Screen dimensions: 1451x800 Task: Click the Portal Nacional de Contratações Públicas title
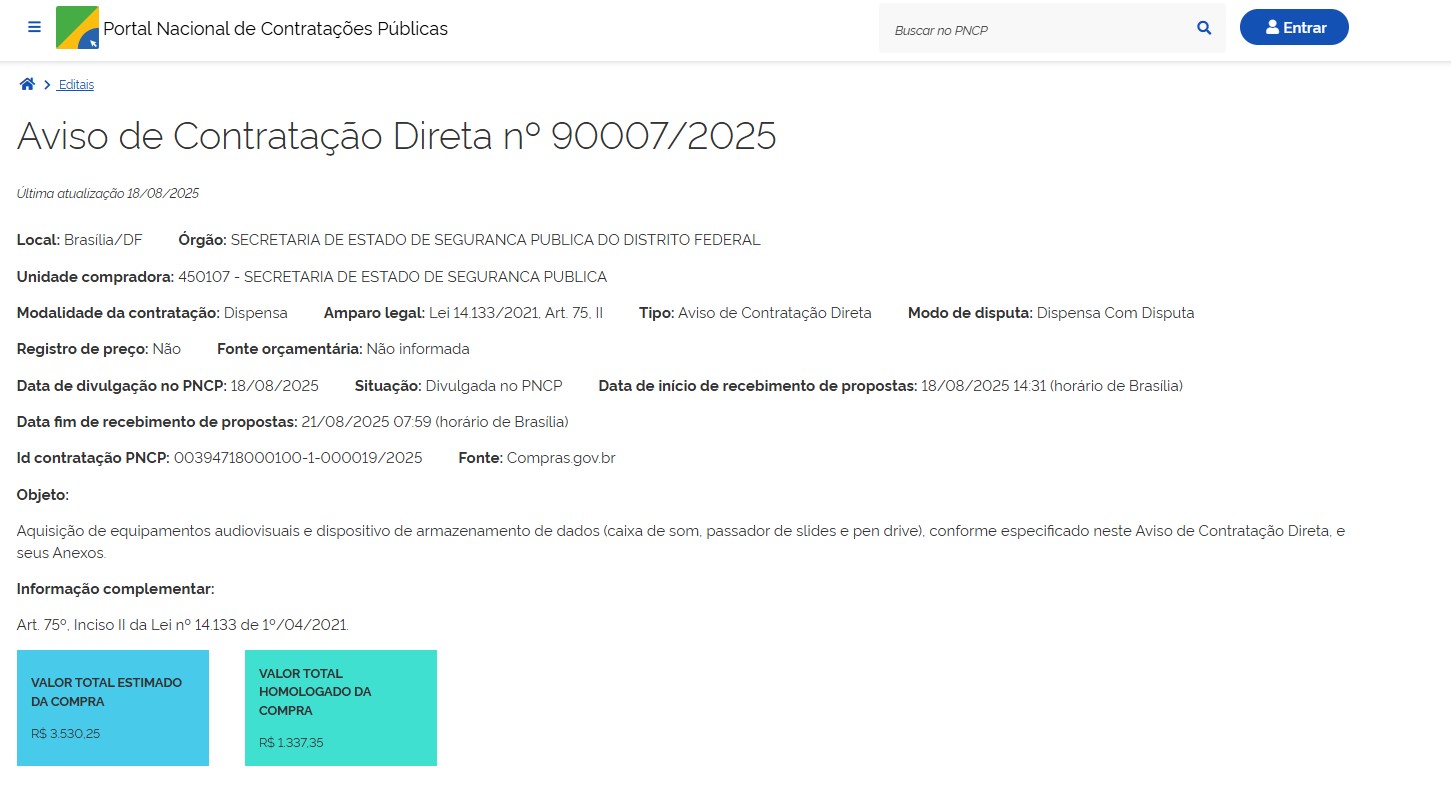point(275,29)
